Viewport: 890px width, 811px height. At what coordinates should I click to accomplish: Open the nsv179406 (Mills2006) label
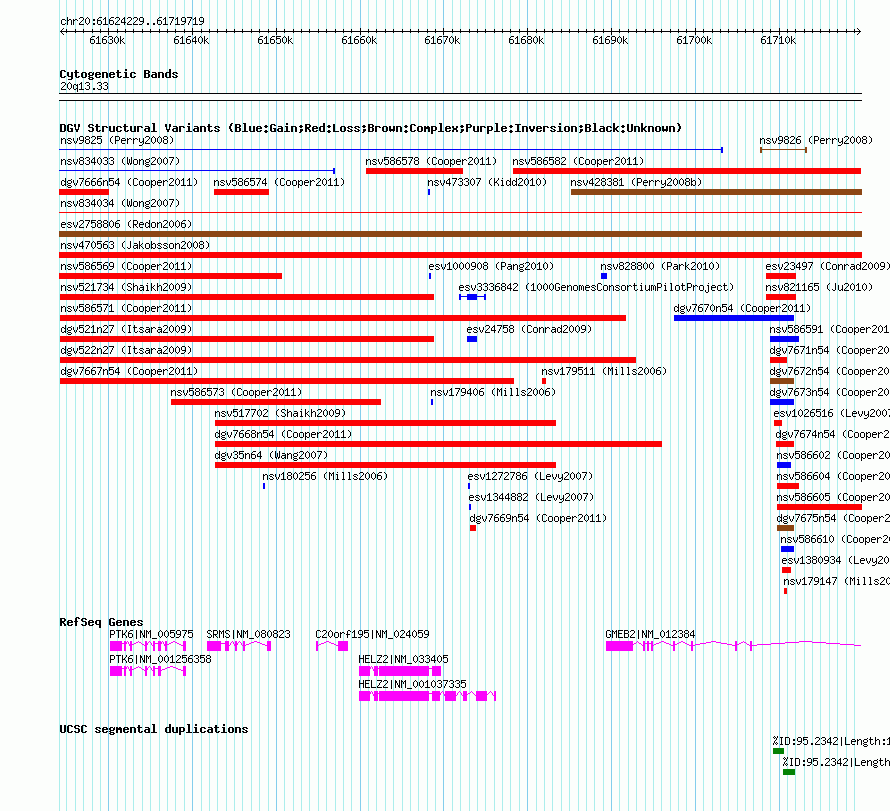[x=493, y=392]
